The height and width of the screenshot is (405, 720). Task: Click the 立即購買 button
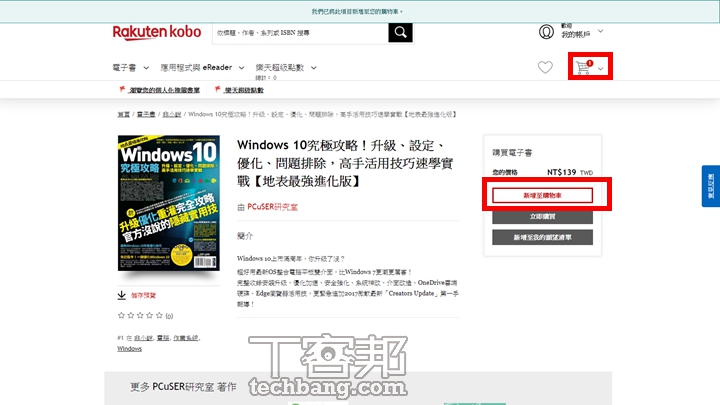(x=542, y=216)
